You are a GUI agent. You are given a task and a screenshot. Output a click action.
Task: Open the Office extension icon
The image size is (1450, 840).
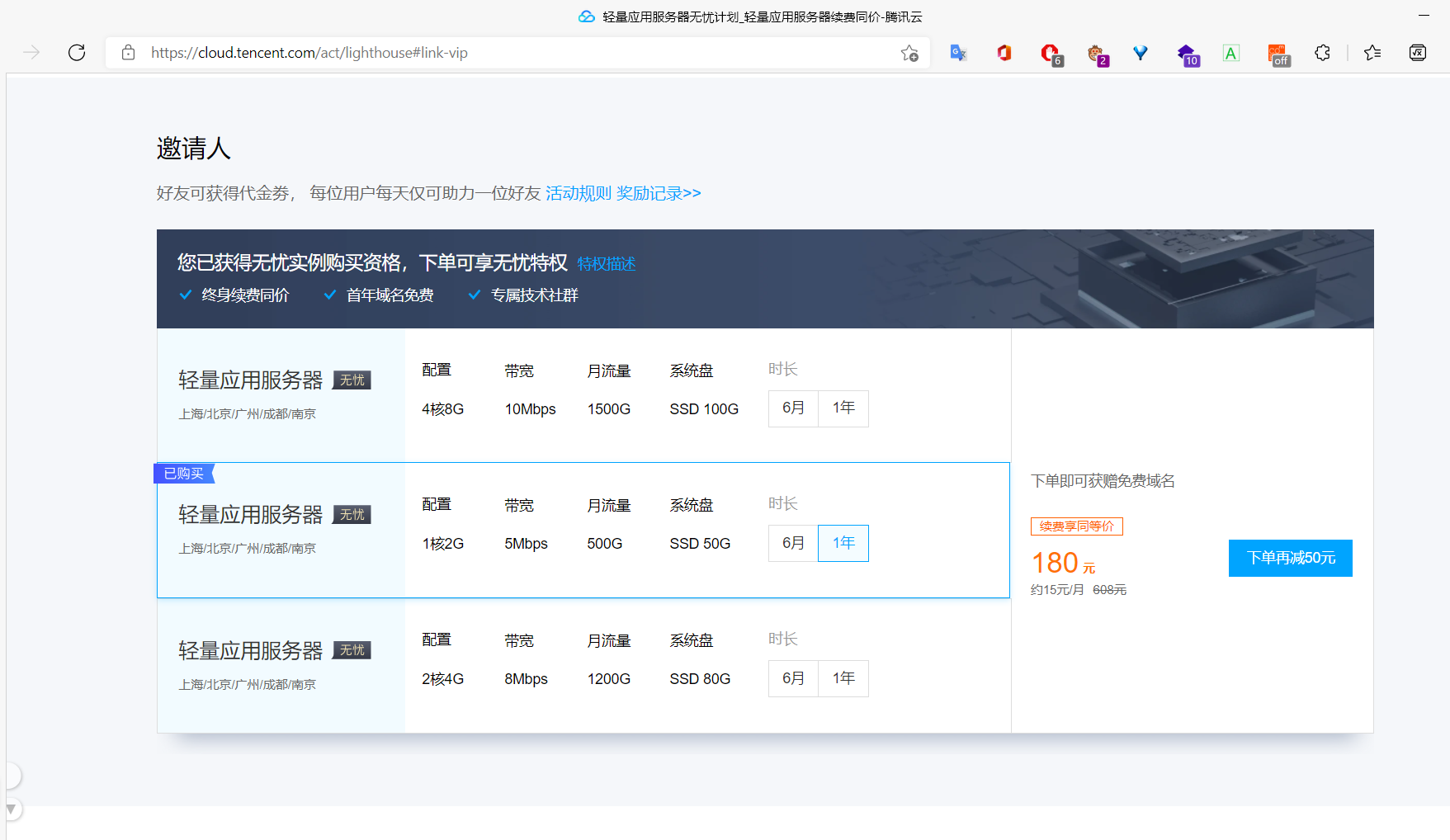coord(1004,53)
